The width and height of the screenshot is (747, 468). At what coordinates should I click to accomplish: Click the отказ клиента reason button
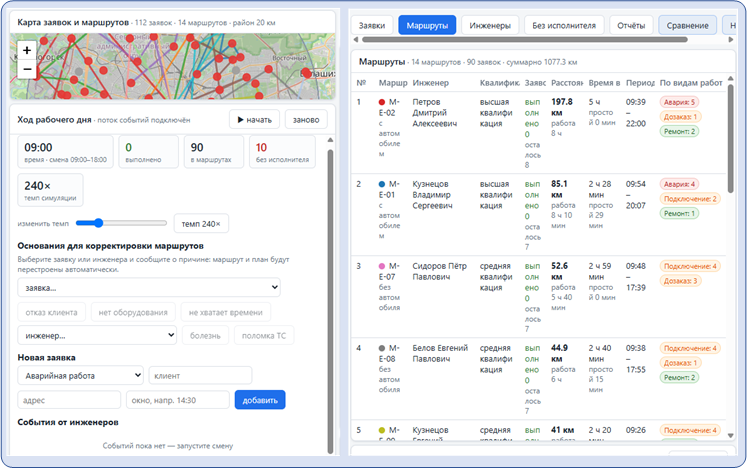pos(51,312)
